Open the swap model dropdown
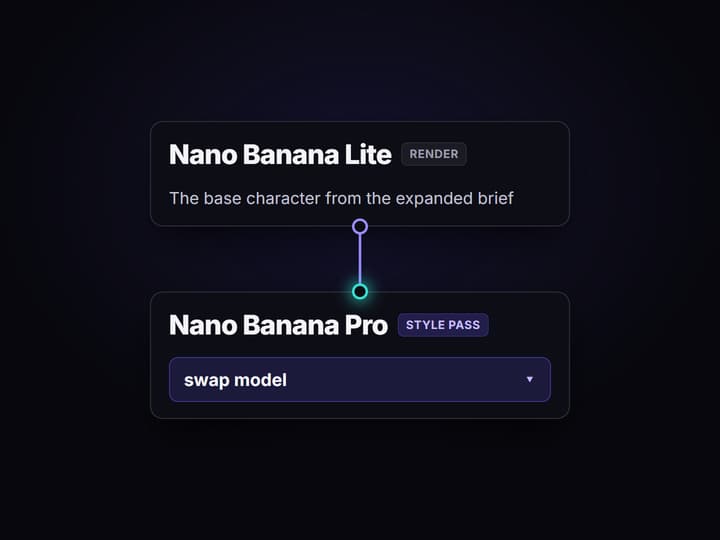 tap(360, 380)
